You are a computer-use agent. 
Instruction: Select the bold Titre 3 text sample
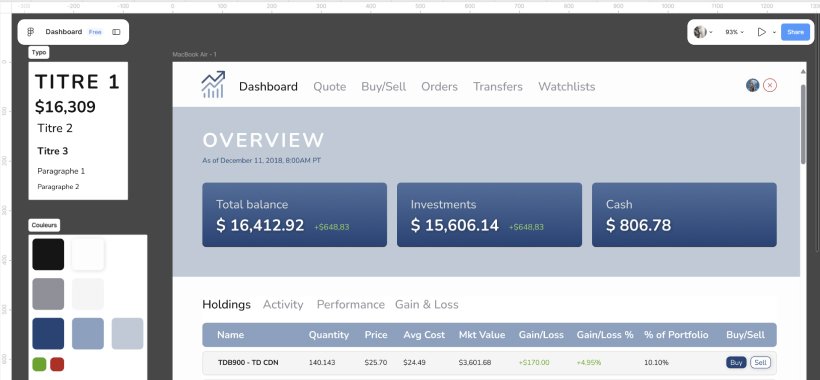[x=52, y=151]
